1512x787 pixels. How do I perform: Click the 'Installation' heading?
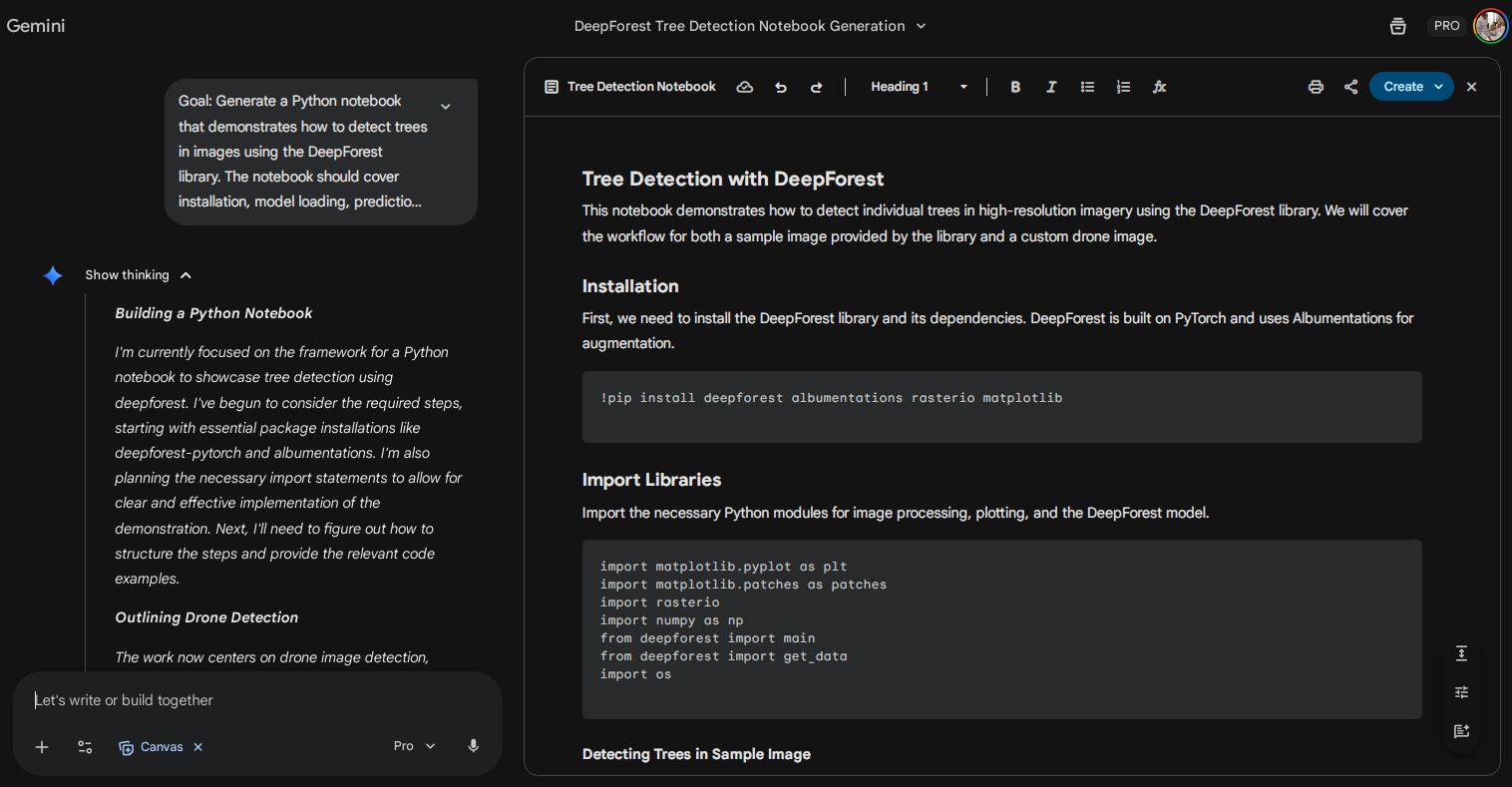pos(630,286)
